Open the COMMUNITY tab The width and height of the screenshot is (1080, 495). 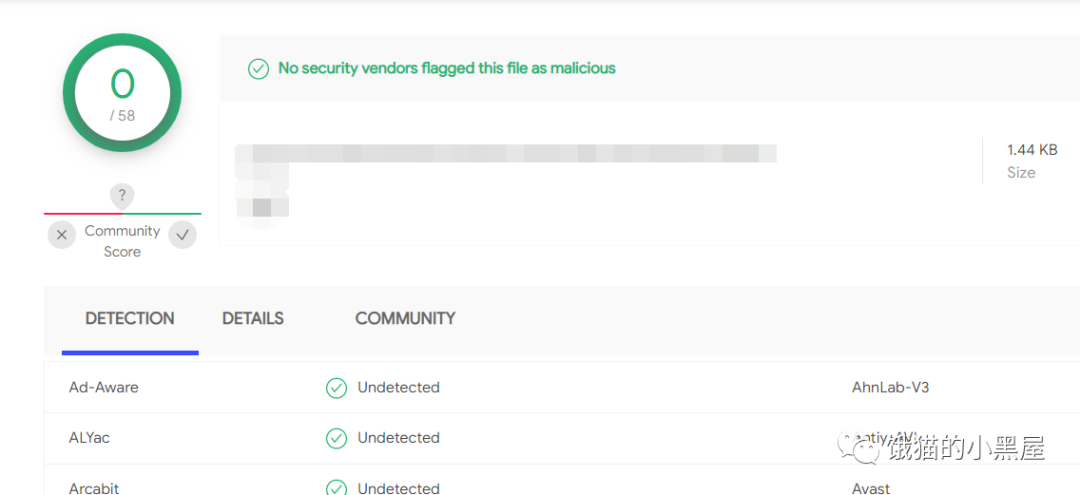[405, 319]
